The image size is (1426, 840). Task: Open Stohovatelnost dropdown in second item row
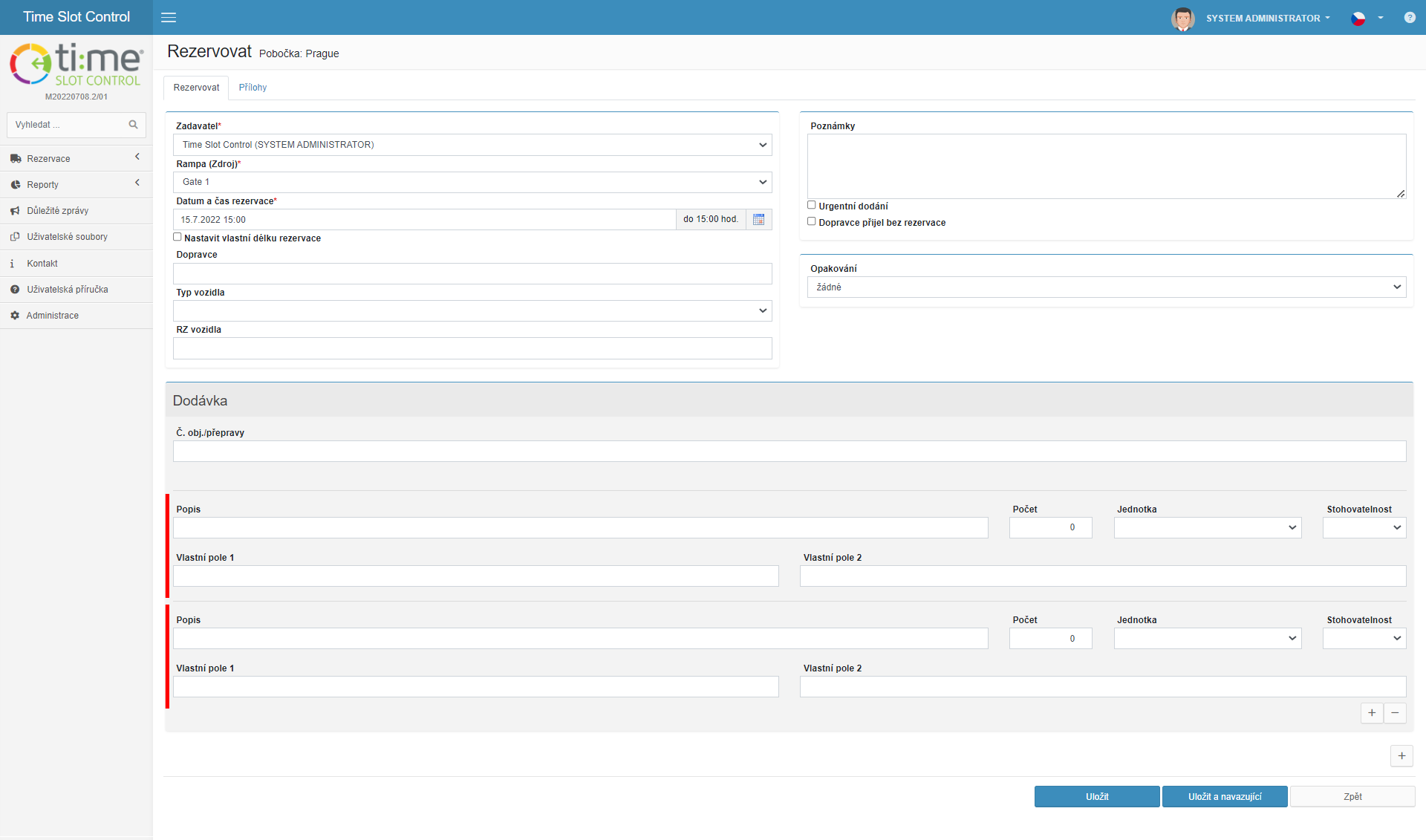1364,638
